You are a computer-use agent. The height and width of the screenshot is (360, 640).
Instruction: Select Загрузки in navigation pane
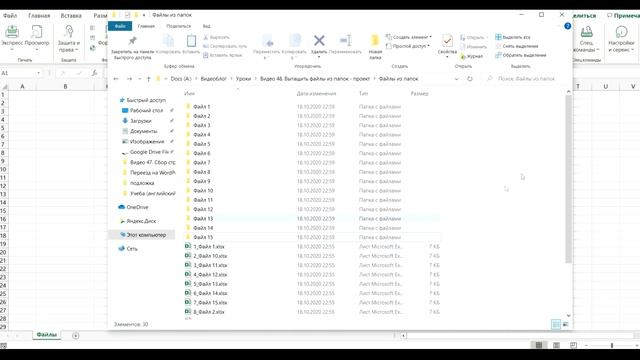click(140, 121)
